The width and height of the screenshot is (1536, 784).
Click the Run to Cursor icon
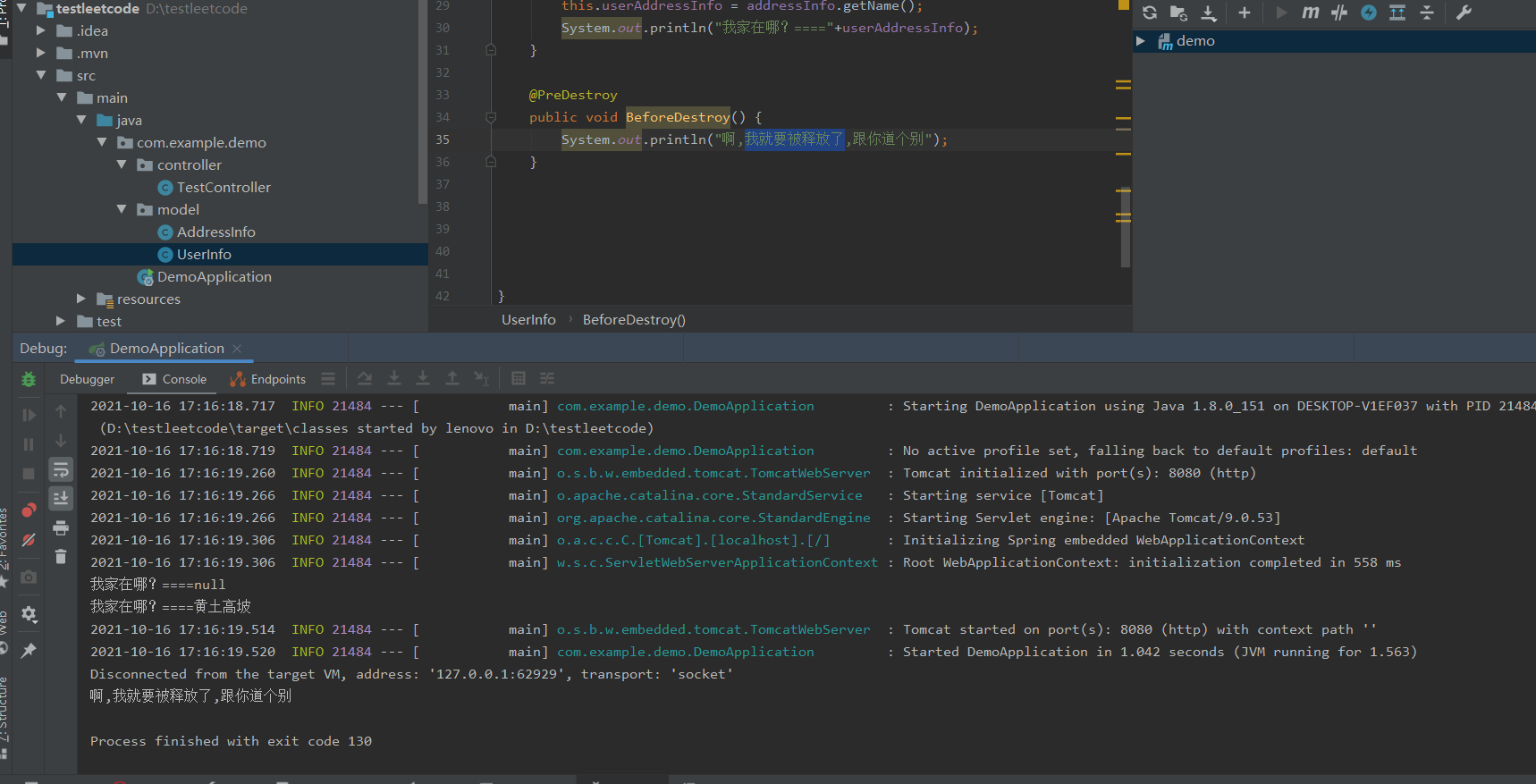(x=482, y=379)
